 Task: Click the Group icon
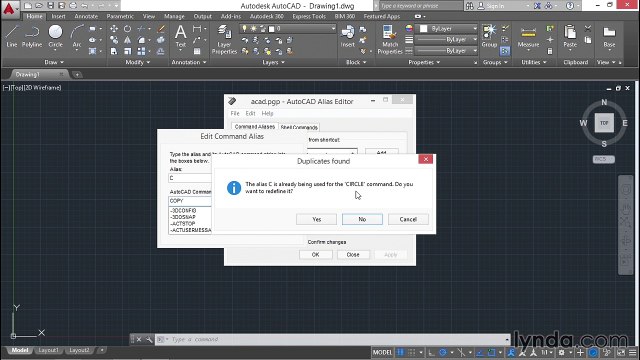(489, 36)
